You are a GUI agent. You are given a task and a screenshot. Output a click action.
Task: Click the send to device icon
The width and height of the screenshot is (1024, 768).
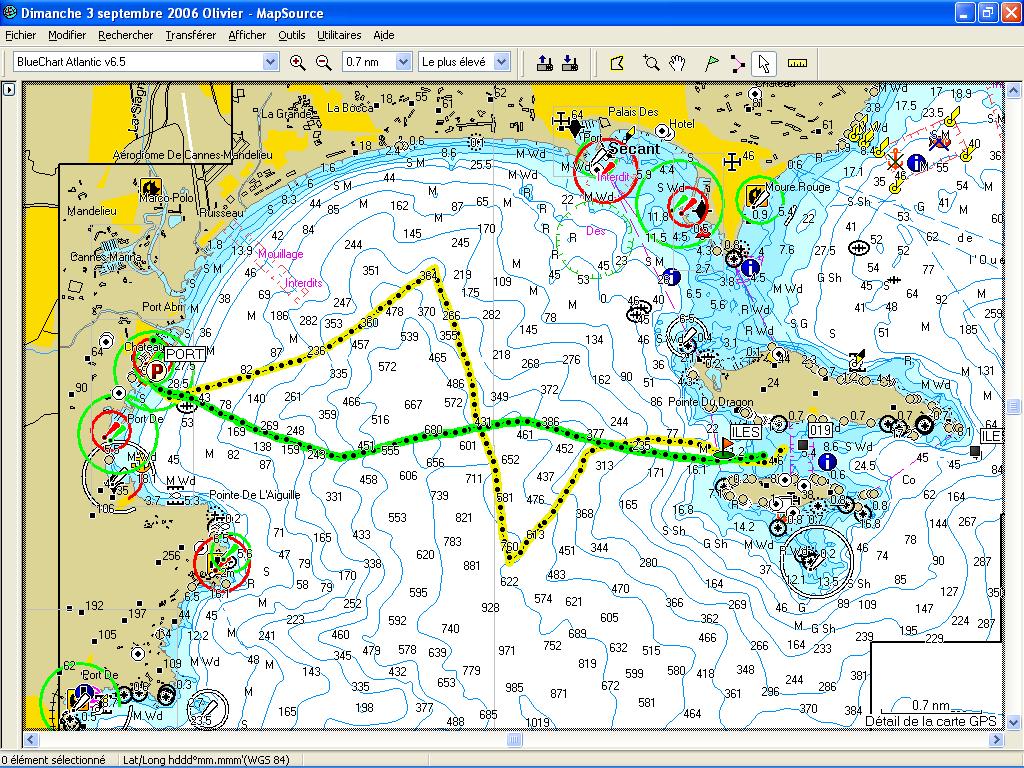544,63
